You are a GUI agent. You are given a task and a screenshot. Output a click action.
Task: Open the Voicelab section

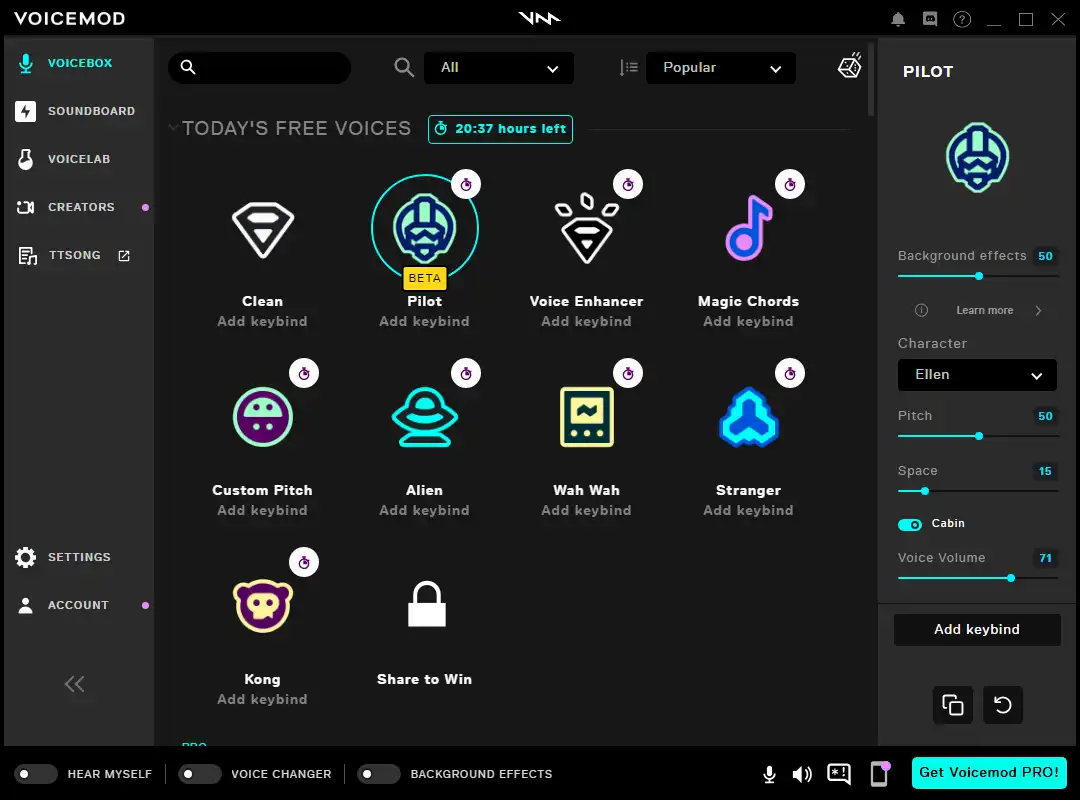click(x=77, y=159)
